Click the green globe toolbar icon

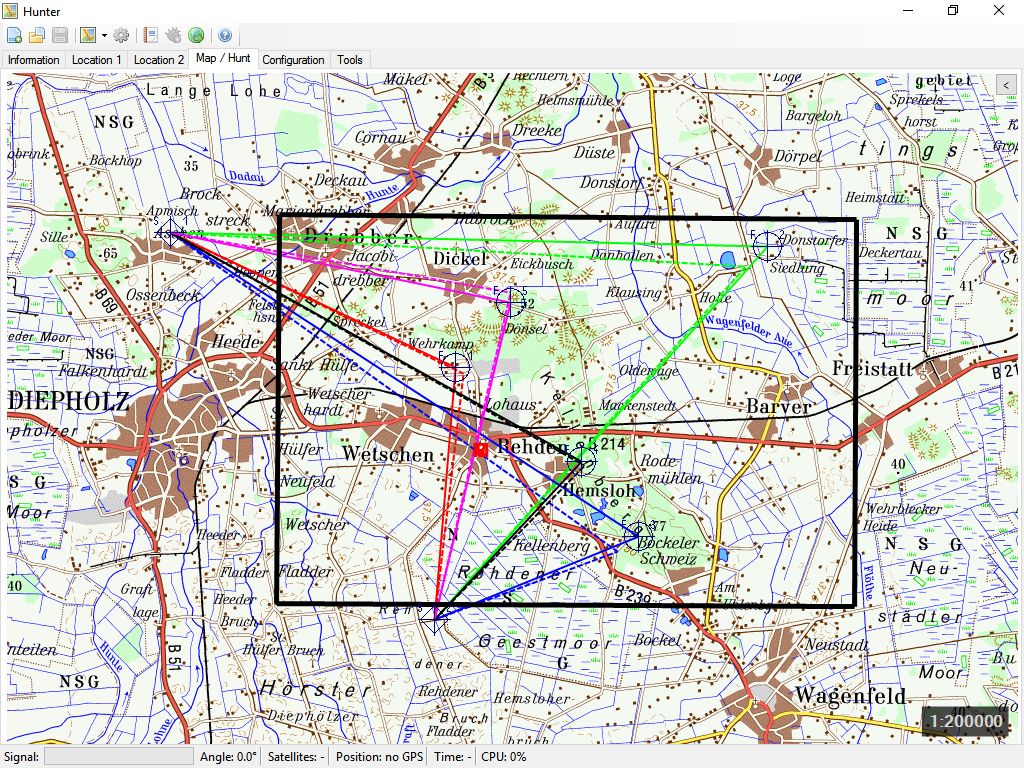point(196,36)
